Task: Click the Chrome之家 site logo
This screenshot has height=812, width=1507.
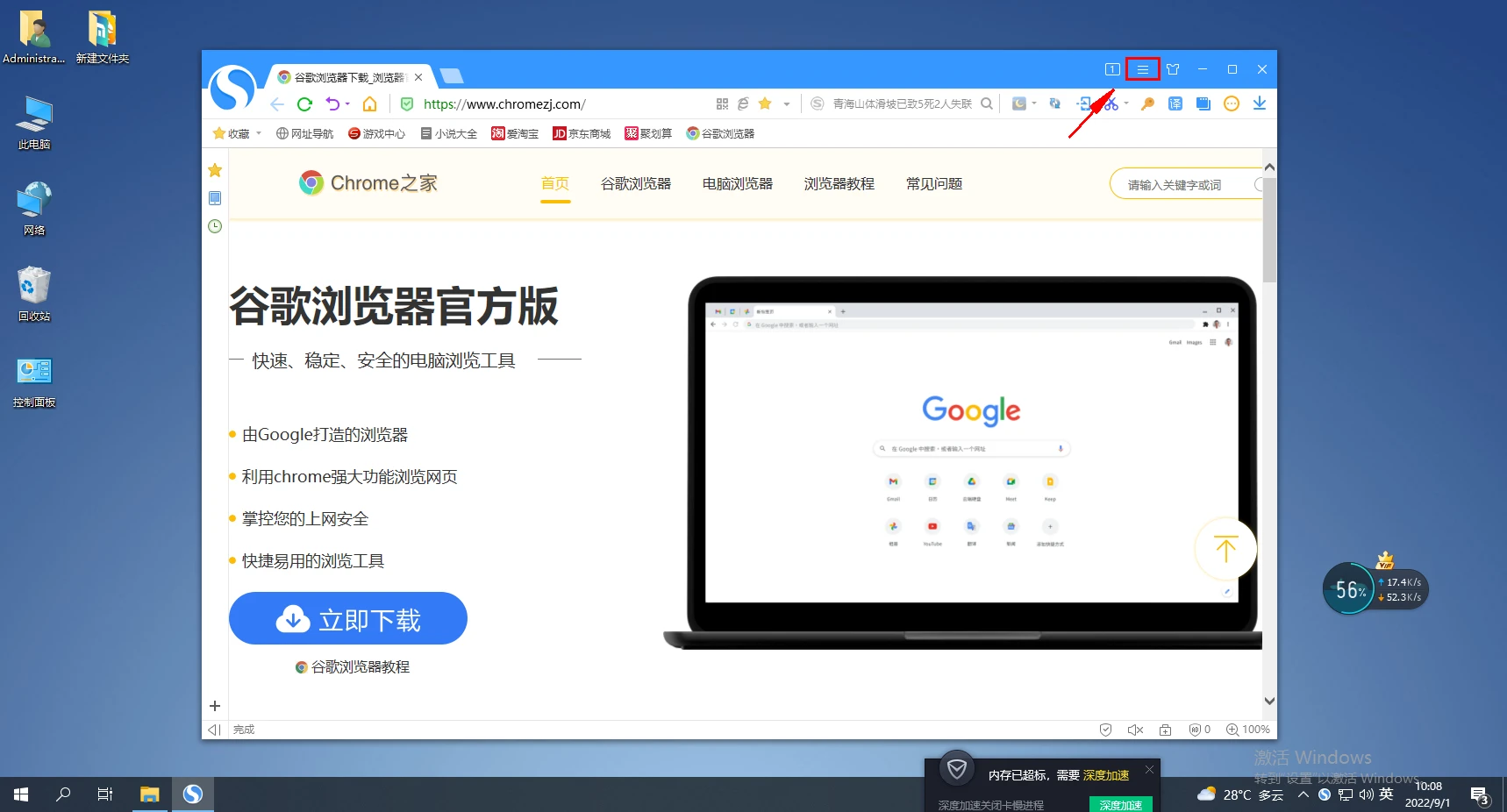Action: click(368, 182)
